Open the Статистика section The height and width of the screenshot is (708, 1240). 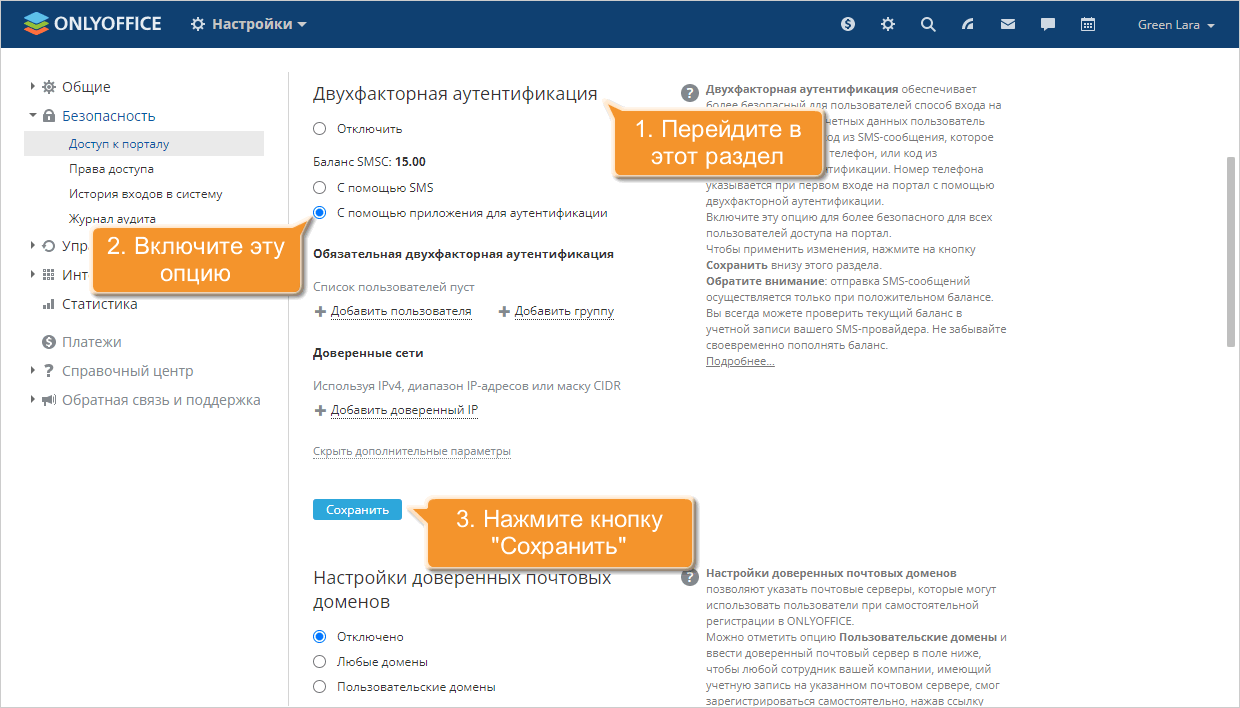(x=100, y=304)
